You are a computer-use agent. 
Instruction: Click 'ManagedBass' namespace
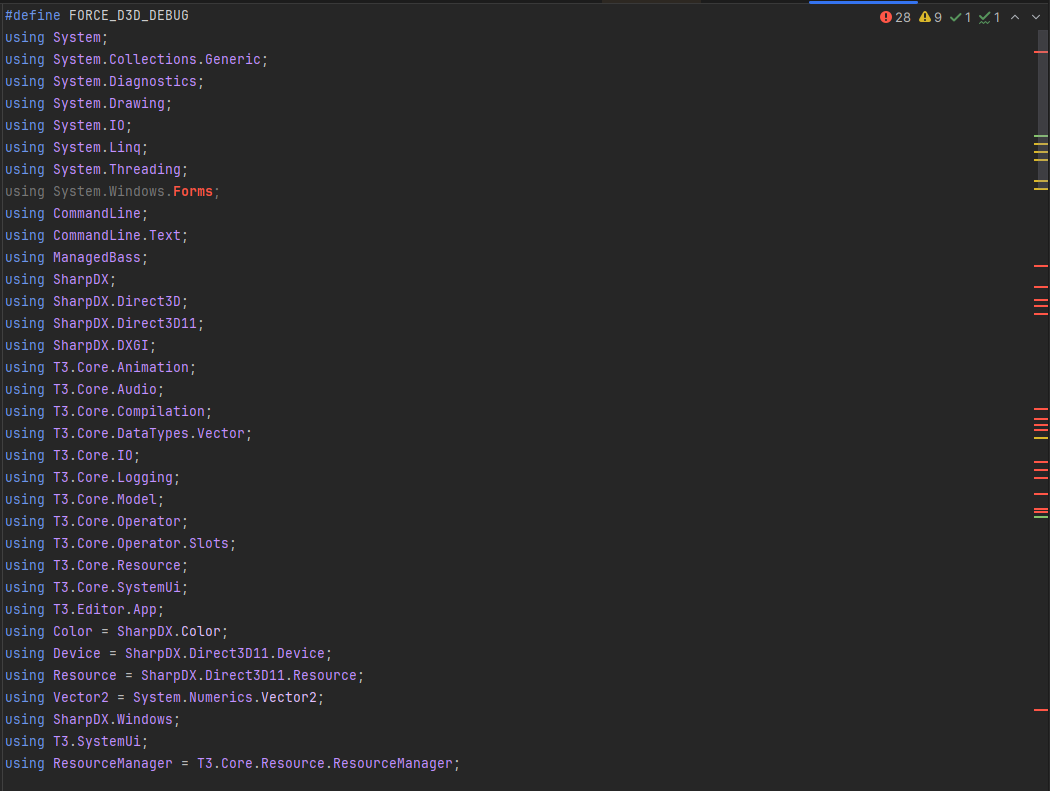[96, 258]
